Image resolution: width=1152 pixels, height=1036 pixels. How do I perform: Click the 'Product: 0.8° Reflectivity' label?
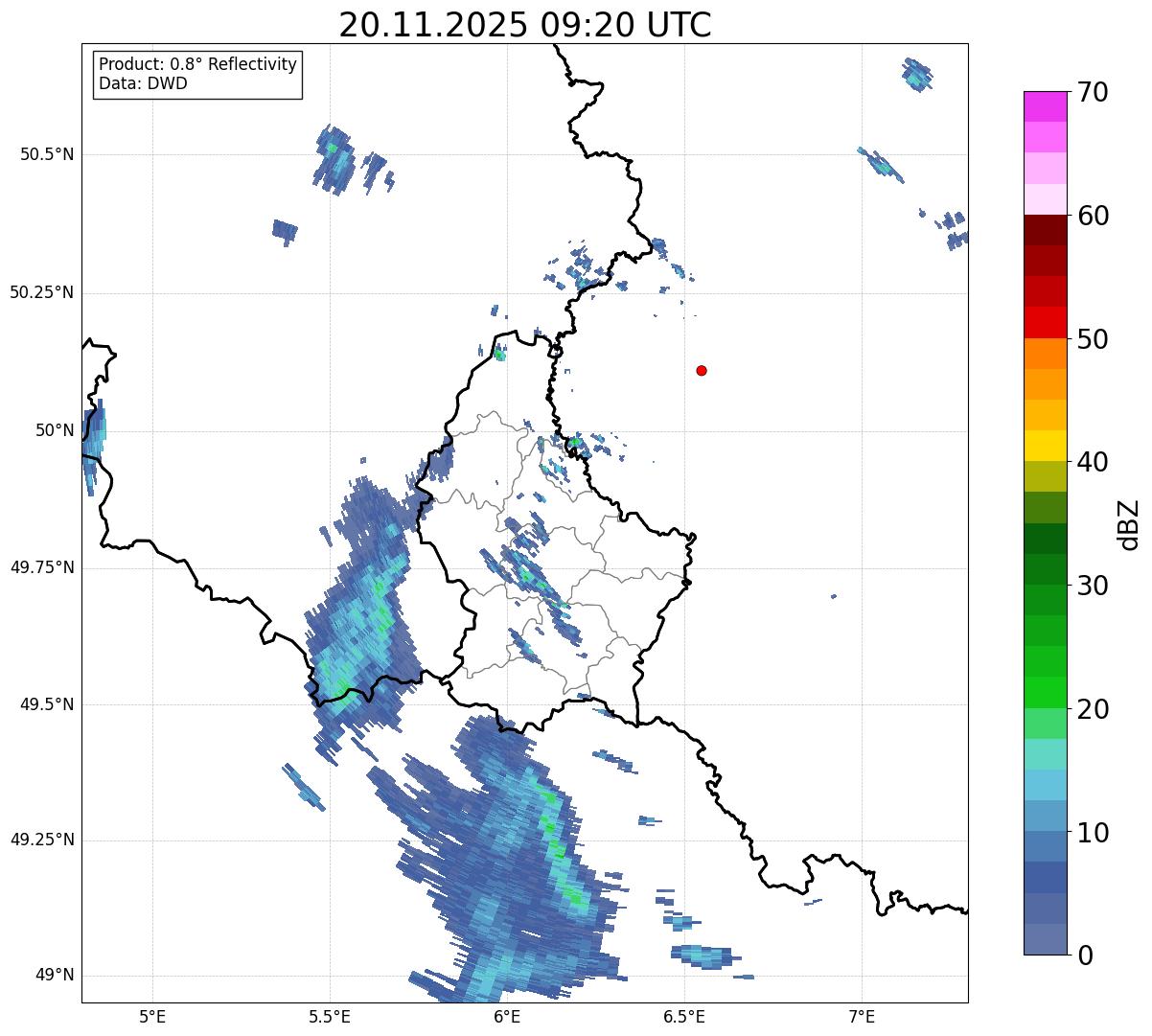198,64
